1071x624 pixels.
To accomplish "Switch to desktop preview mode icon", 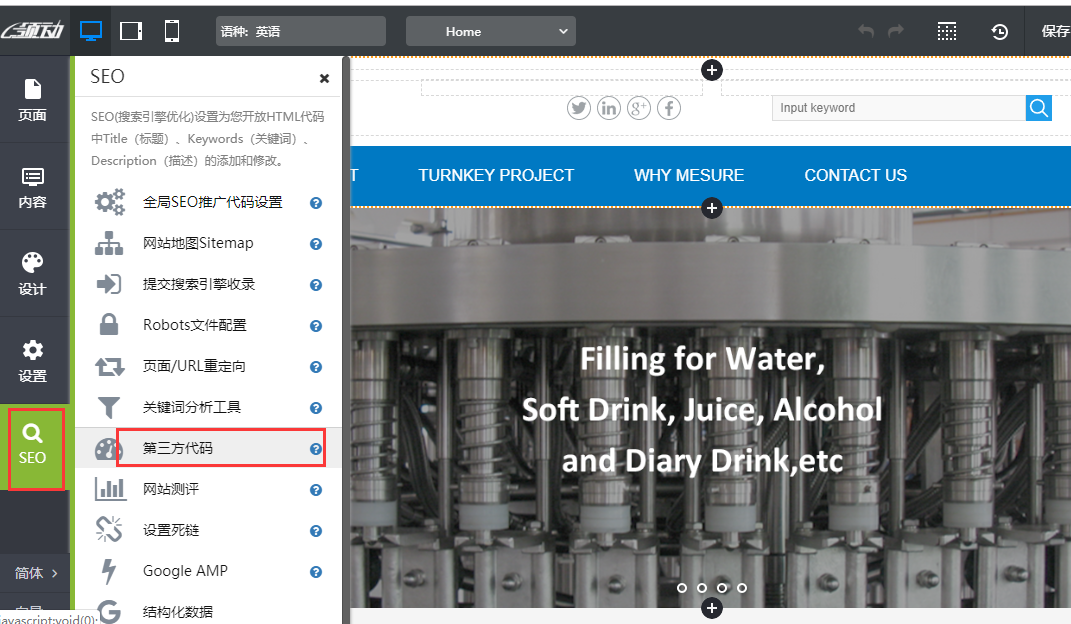I will tap(91, 31).
